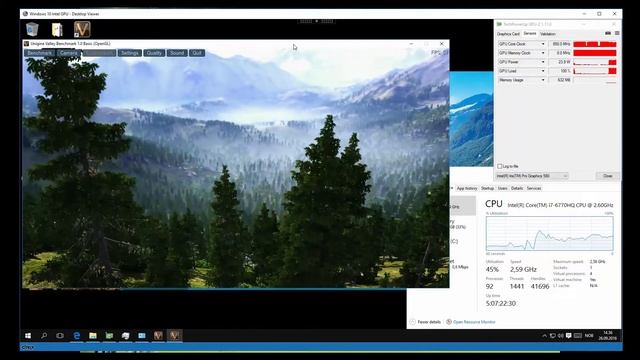Expand the GPU Memory Clock sensor dropdown

point(543,53)
